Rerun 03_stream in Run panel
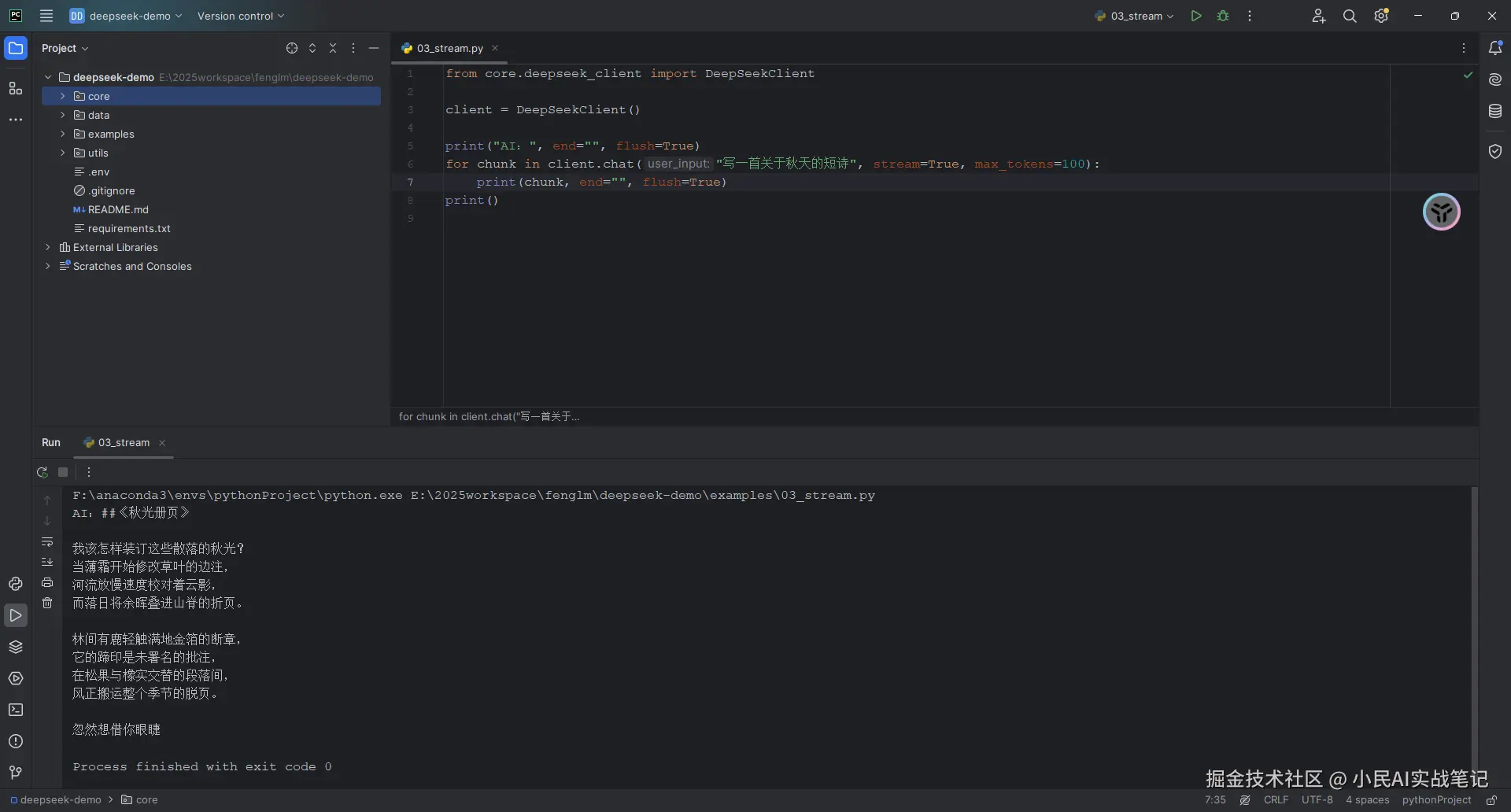This screenshot has height=812, width=1511. coord(42,472)
